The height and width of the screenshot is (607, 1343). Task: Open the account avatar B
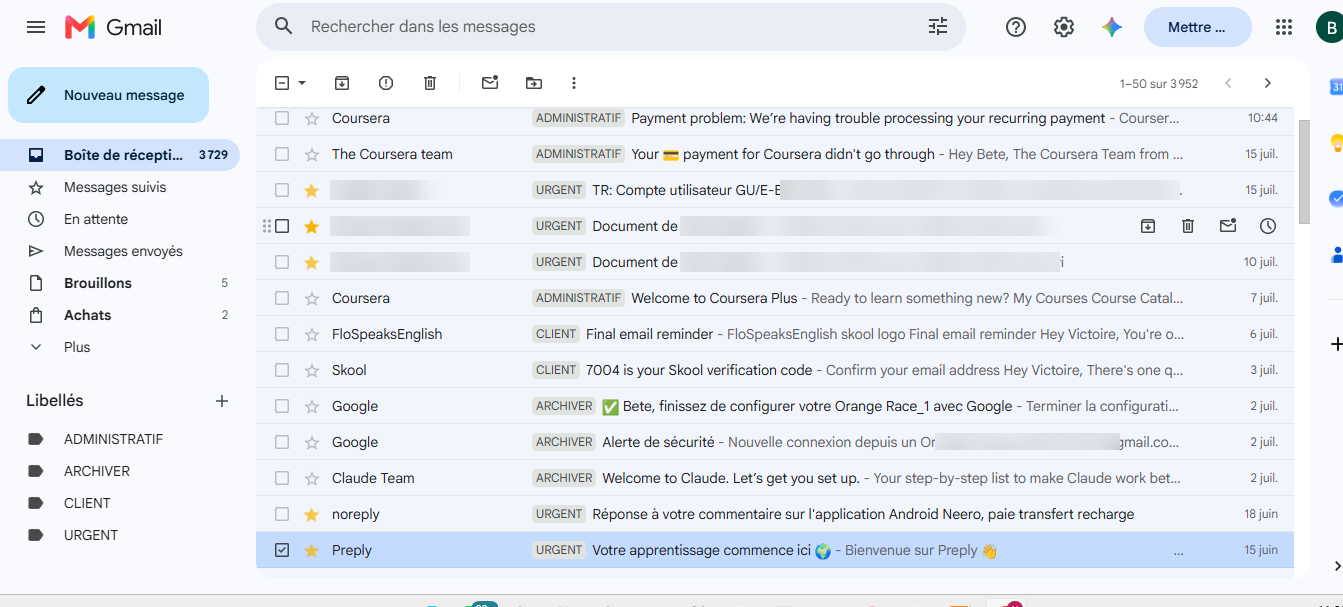click(1330, 27)
